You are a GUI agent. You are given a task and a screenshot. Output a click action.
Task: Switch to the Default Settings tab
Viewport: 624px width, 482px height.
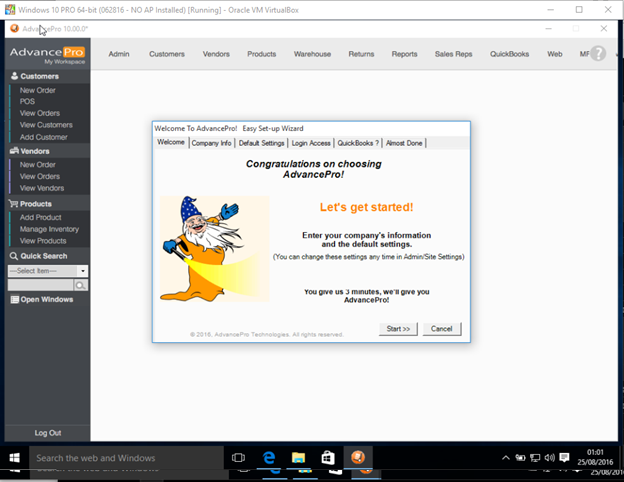point(261,143)
